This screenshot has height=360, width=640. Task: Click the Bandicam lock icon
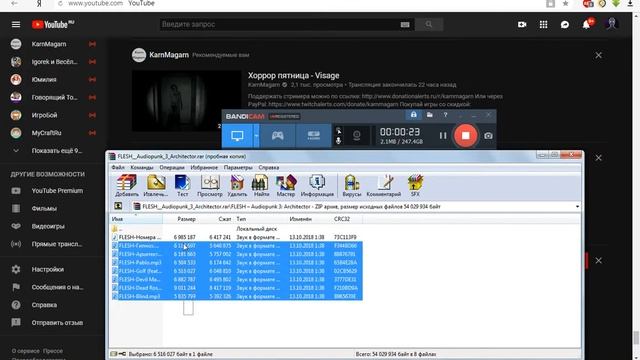413,116
